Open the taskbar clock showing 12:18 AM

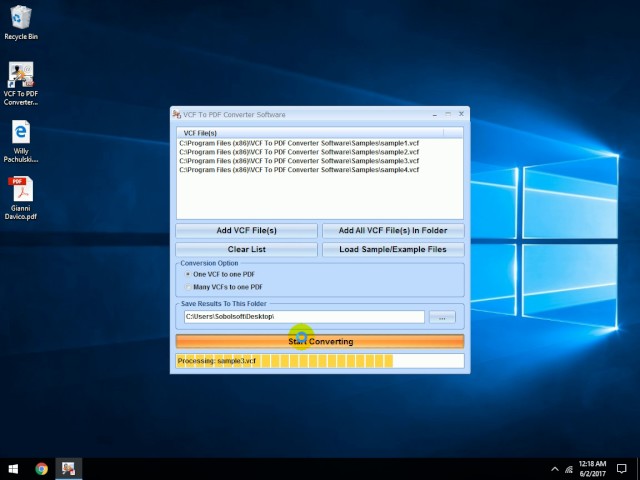[x=592, y=469]
